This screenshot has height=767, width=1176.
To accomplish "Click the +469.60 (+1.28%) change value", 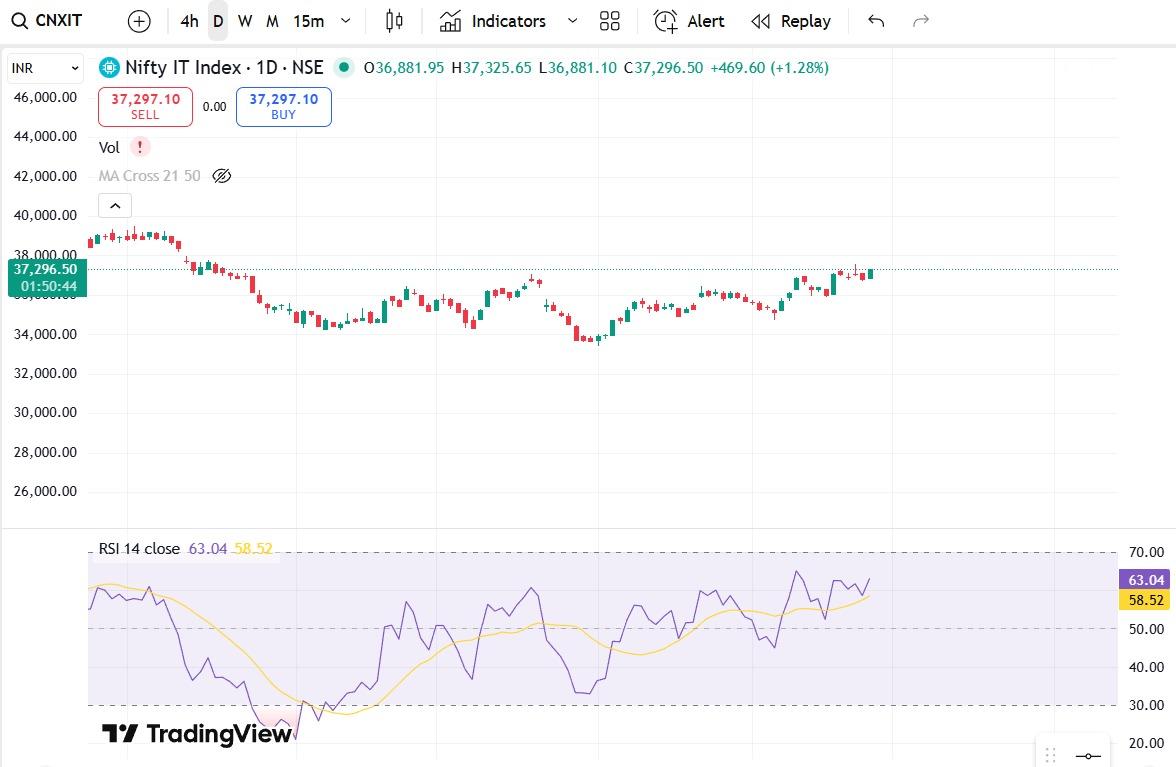I will 770,67.
